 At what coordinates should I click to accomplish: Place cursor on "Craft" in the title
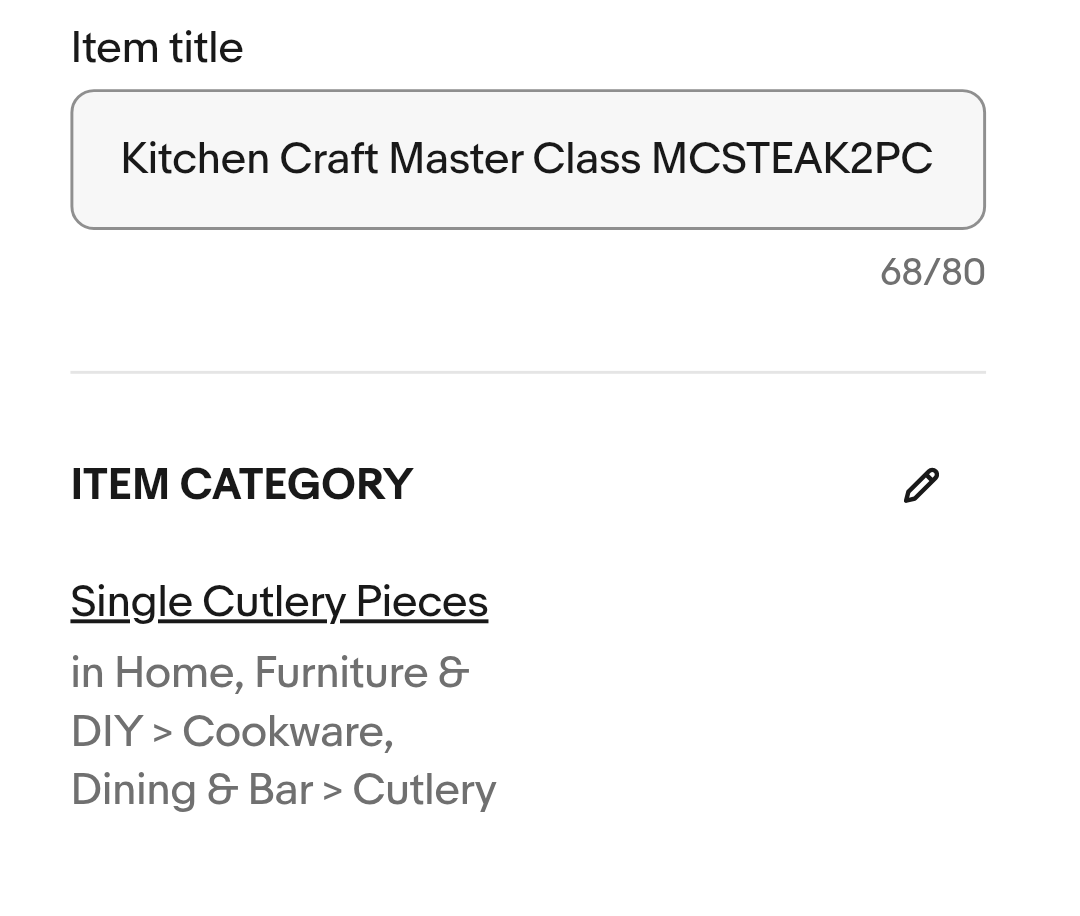pyautogui.click(x=328, y=159)
